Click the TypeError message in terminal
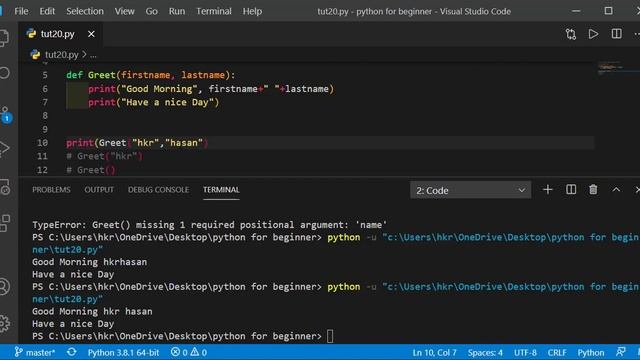 [209, 225]
